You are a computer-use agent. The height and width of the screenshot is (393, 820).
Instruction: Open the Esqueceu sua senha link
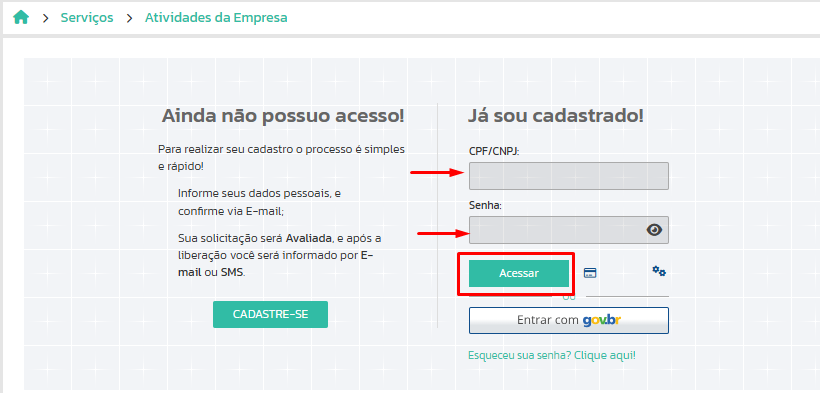pyautogui.click(x=552, y=355)
